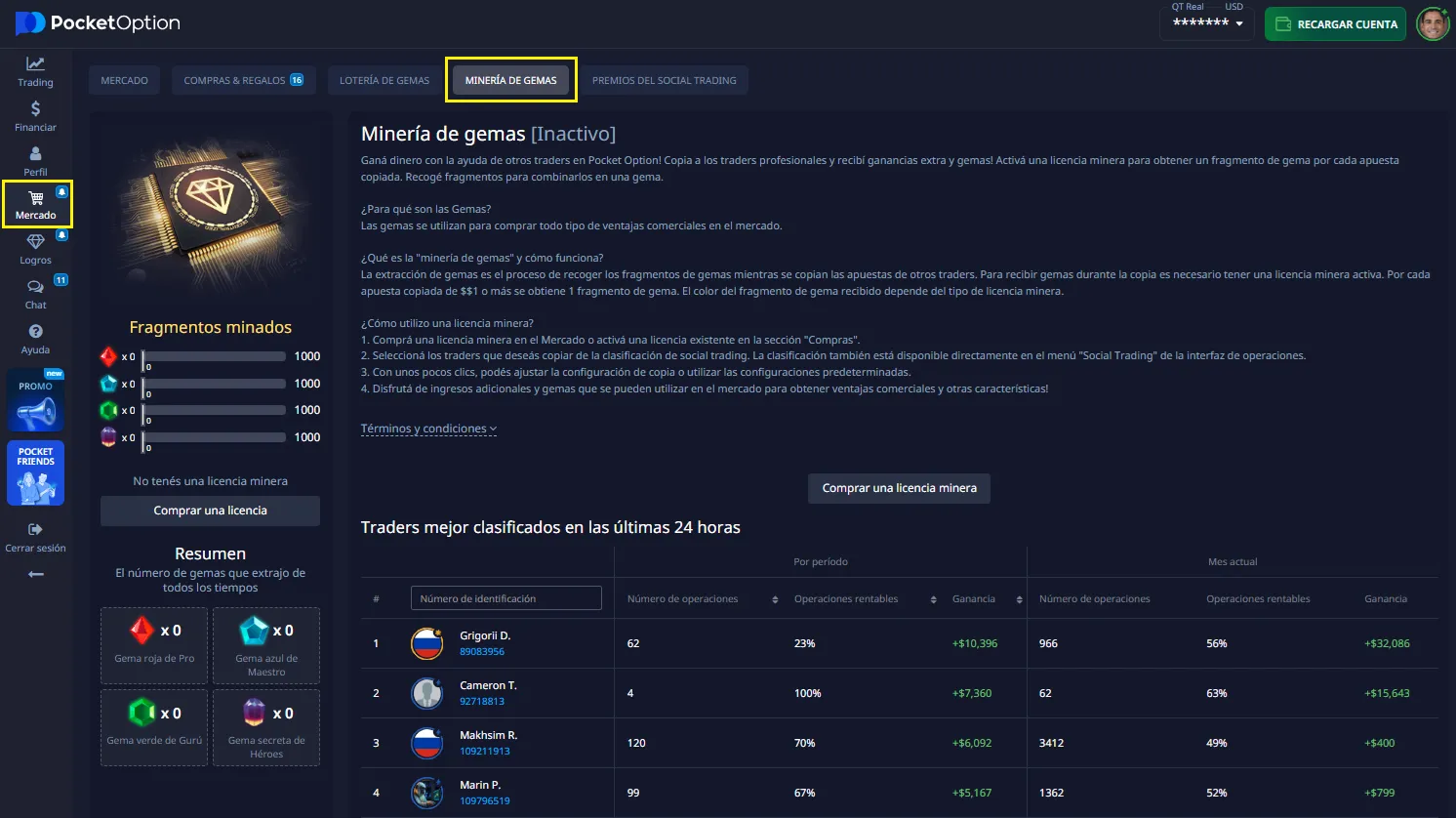Screen dimensions: 1456x818
Task: Click the red gem fragment progress bar
Action: [214, 356]
